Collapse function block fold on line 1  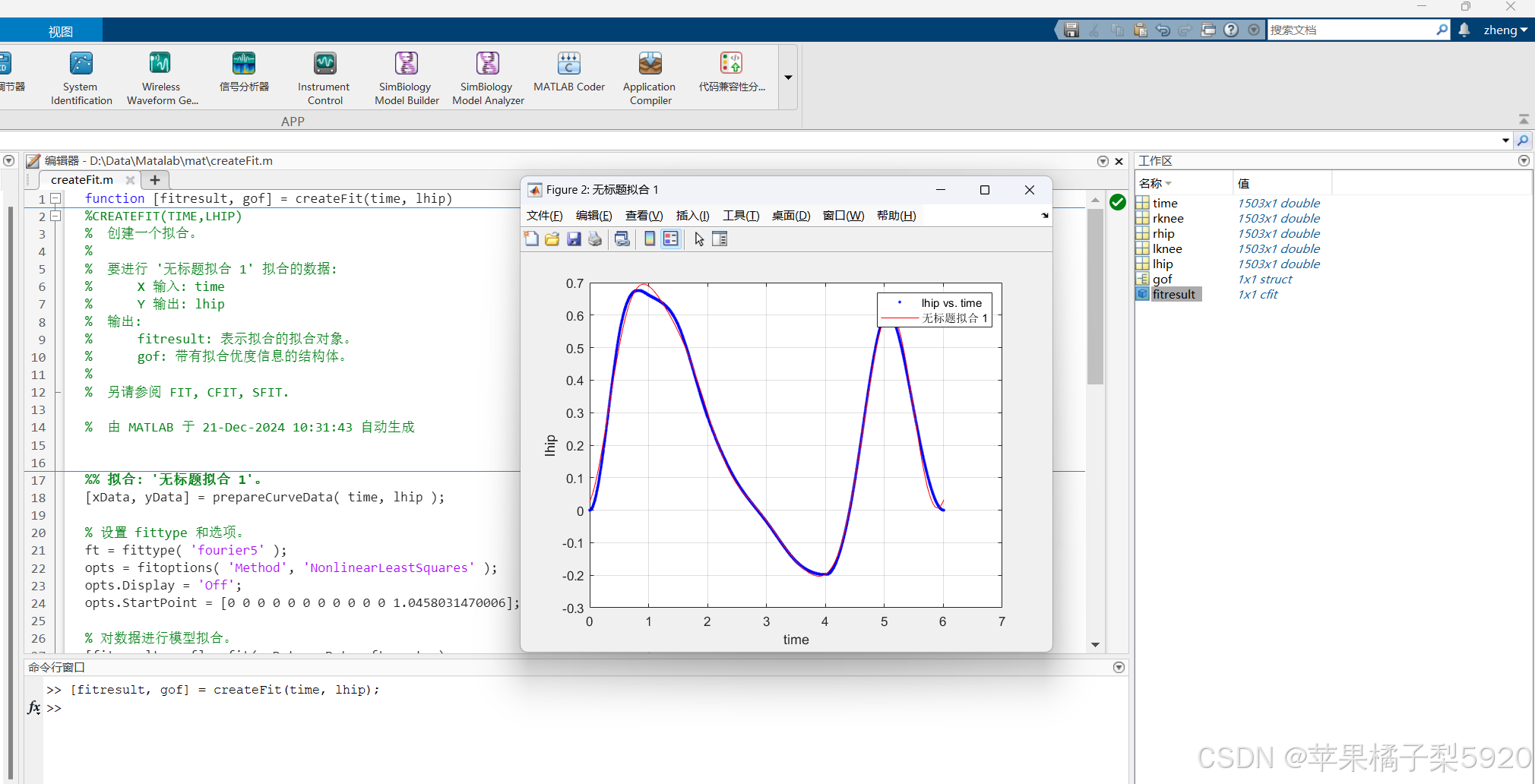tap(55, 199)
